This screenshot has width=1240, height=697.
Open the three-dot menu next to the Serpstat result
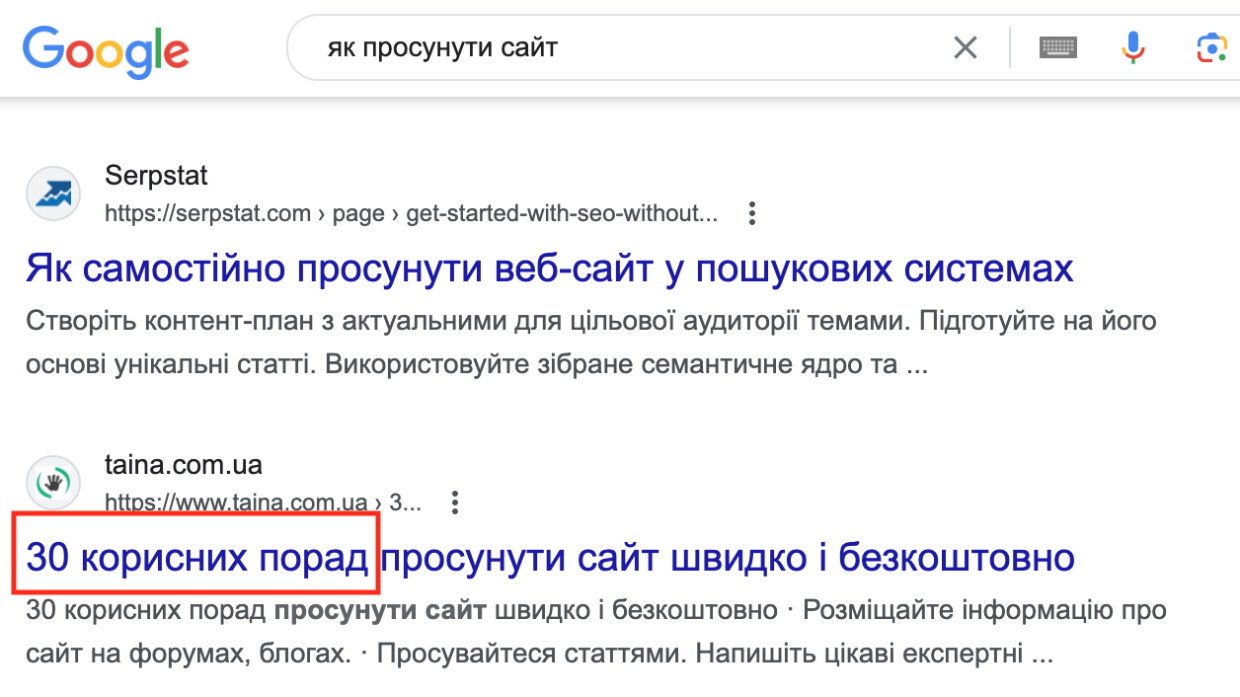(x=751, y=213)
